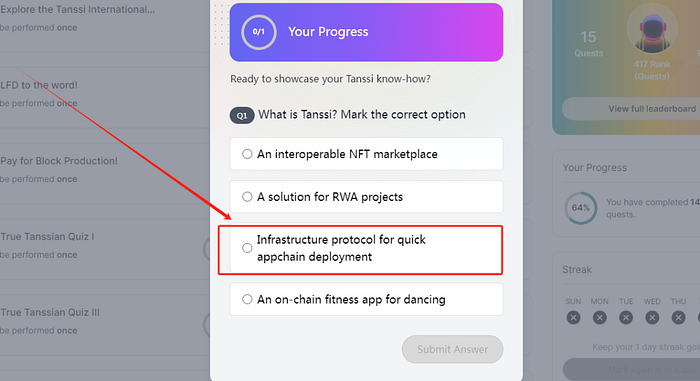Click the Q1 question badge
Viewport: 700px width, 381px height.
pos(242,115)
